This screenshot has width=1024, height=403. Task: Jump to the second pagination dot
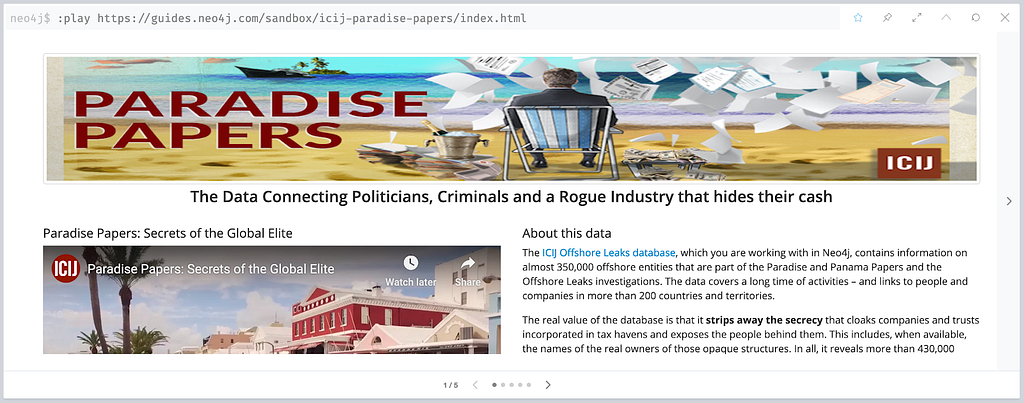(x=503, y=385)
